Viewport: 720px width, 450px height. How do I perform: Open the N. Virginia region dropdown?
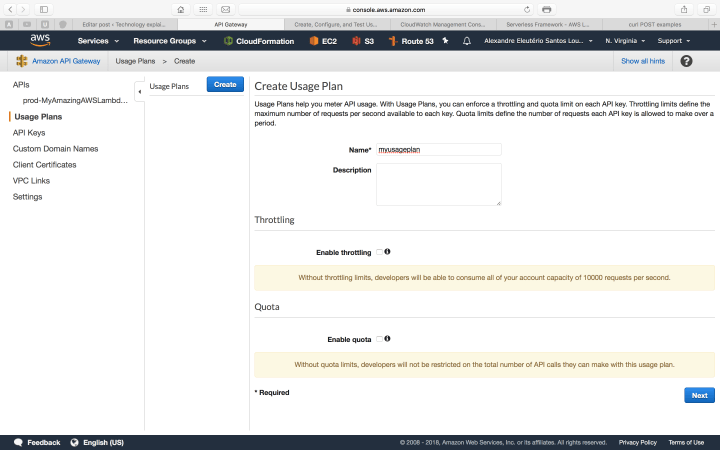tap(625, 41)
